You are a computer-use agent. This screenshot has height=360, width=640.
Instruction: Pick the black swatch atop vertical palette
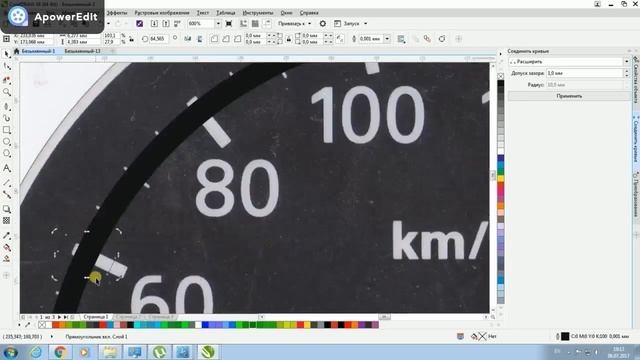(501, 84)
